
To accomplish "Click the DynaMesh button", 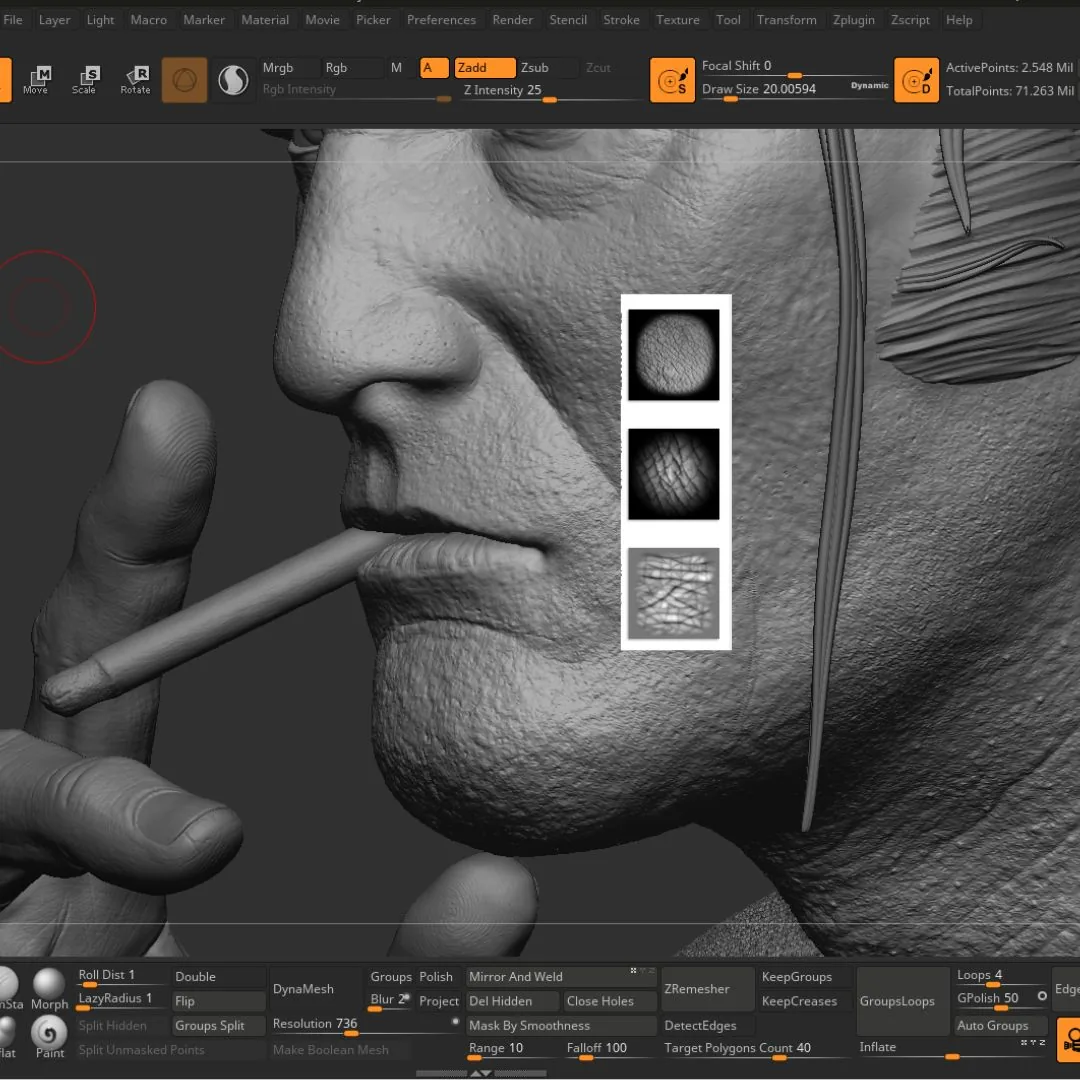I will (315, 989).
